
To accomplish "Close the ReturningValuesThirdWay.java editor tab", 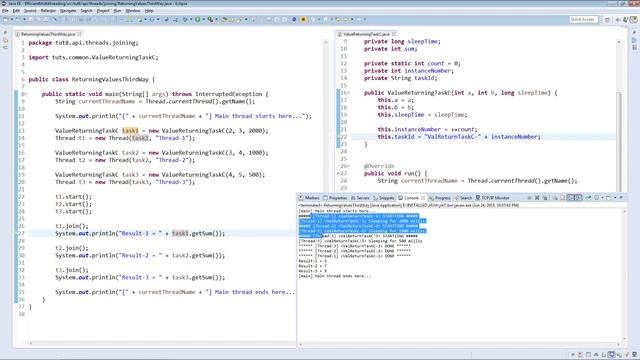I will click(x=79, y=34).
